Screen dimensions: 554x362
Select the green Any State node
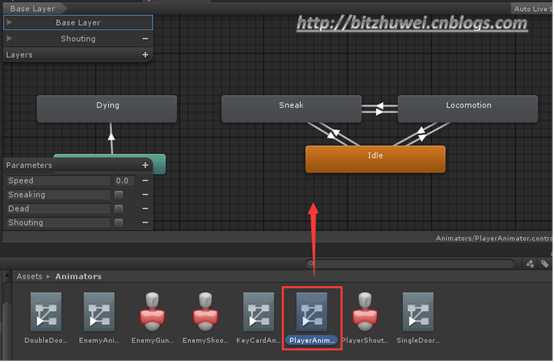pyautogui.click(x=159, y=164)
